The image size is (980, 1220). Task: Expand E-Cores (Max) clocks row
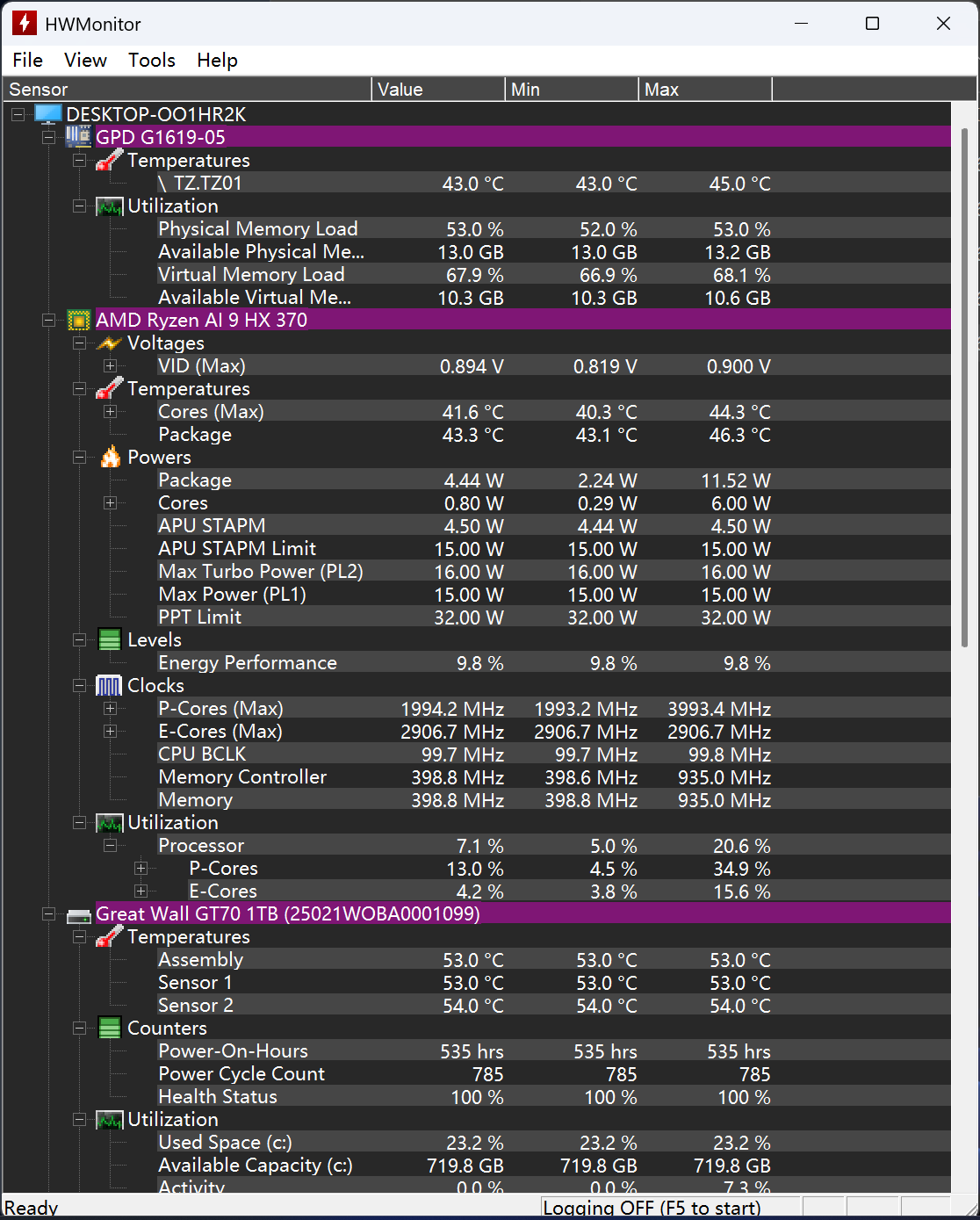(110, 731)
